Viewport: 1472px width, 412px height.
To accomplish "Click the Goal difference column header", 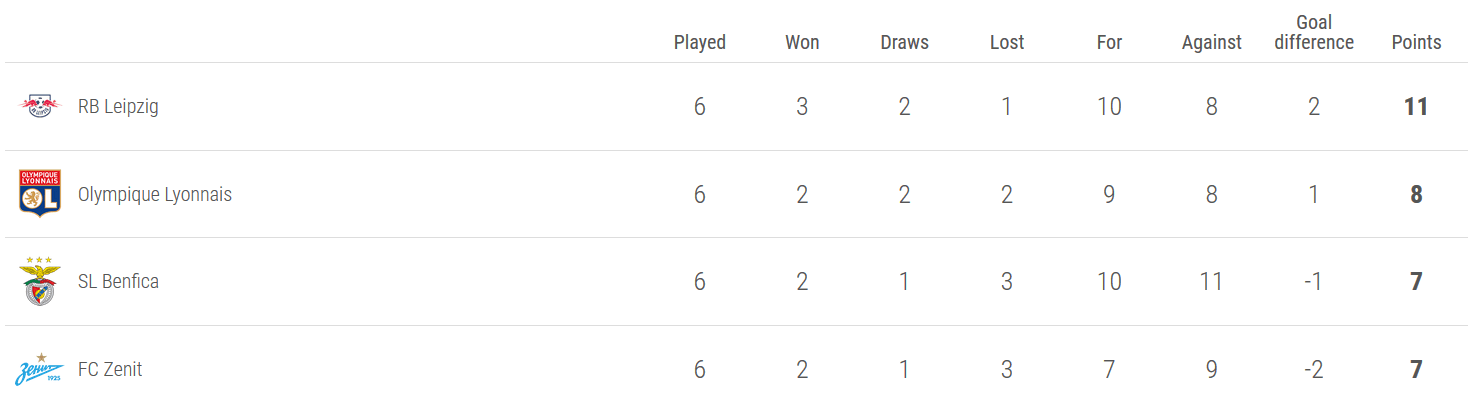I will click(1314, 32).
